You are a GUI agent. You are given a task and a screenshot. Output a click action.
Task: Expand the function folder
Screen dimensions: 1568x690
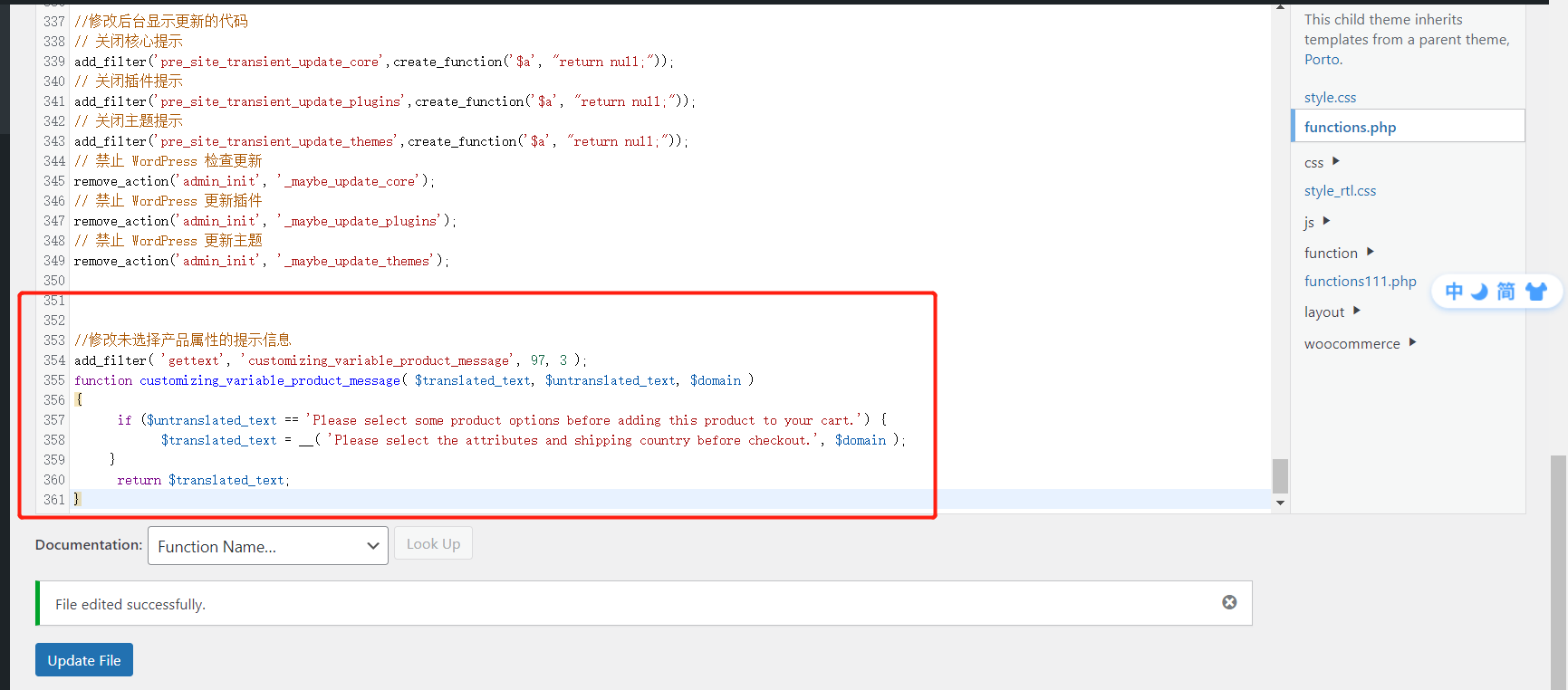coord(1370,252)
